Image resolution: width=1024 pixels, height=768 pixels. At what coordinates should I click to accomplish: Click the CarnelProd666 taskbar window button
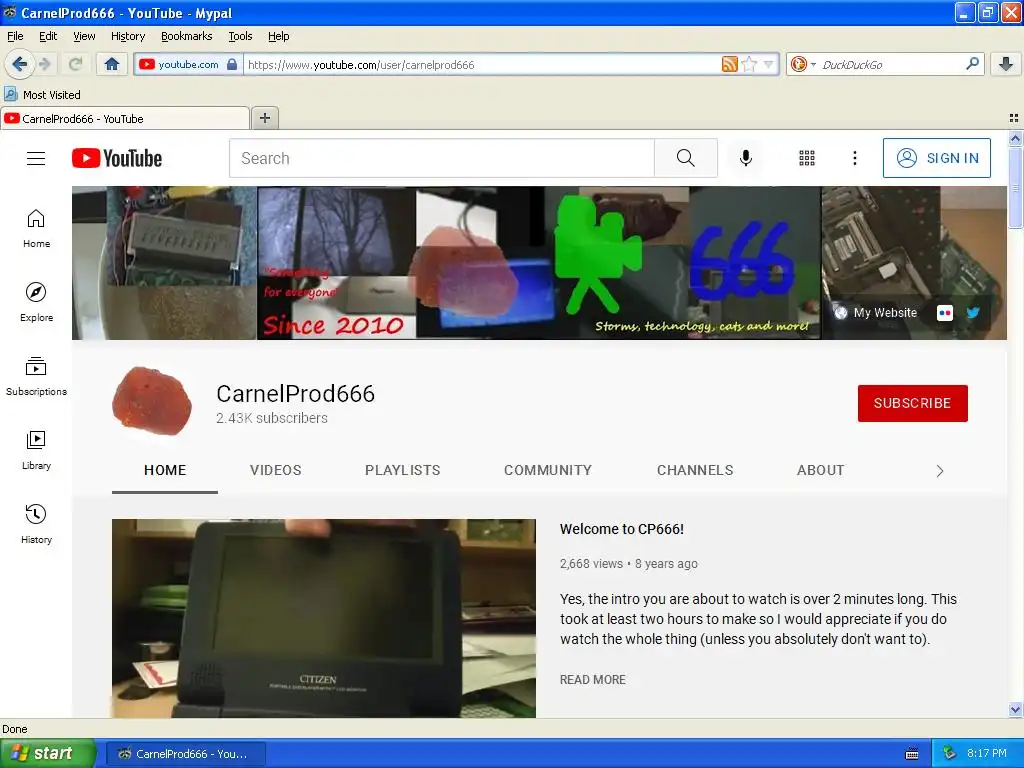185,754
